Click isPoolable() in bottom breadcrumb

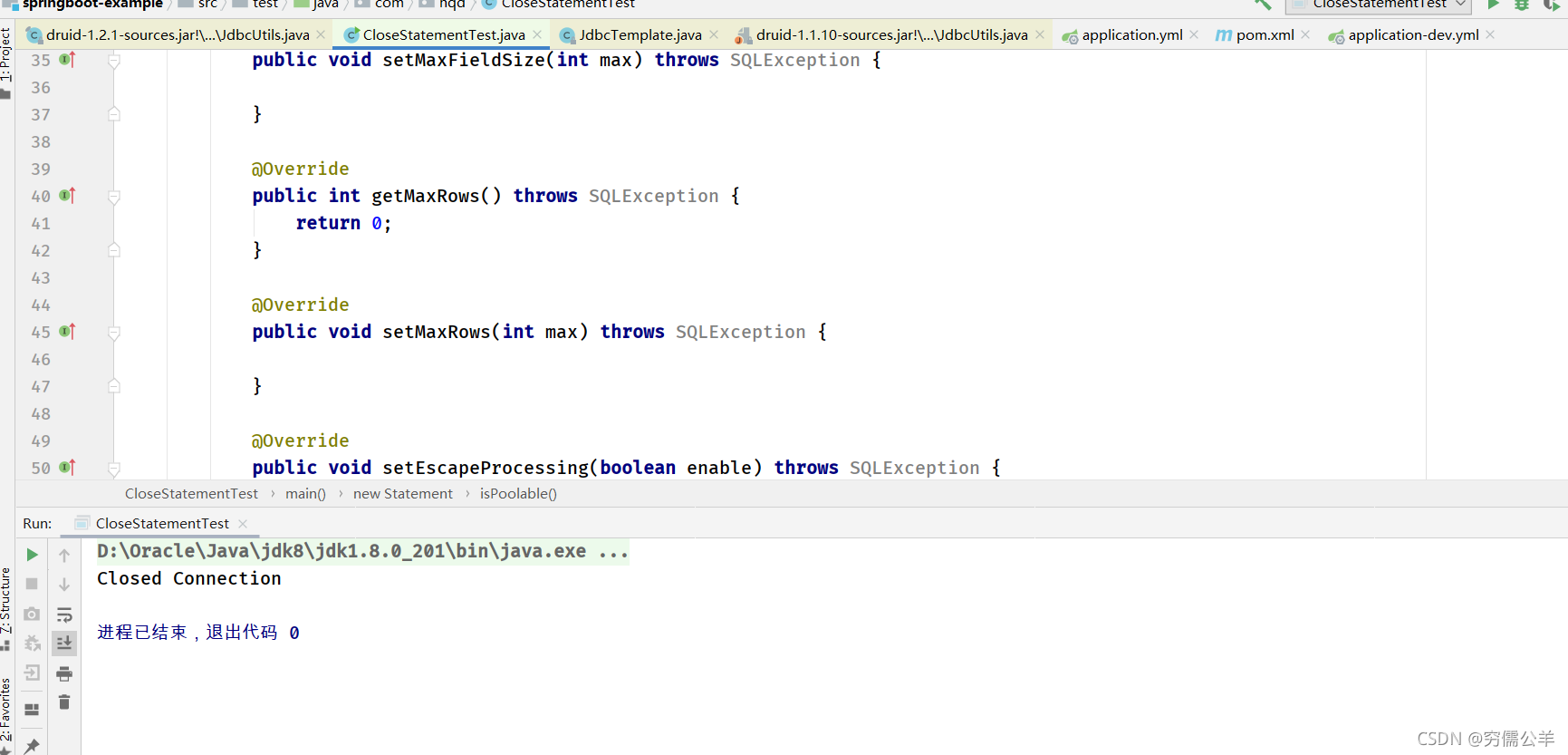[518, 494]
